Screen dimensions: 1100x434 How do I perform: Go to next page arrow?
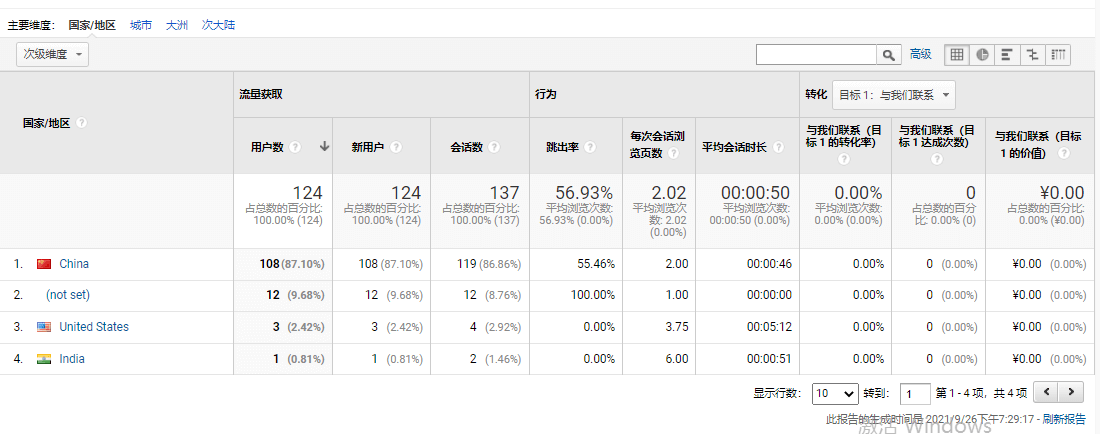(1069, 392)
